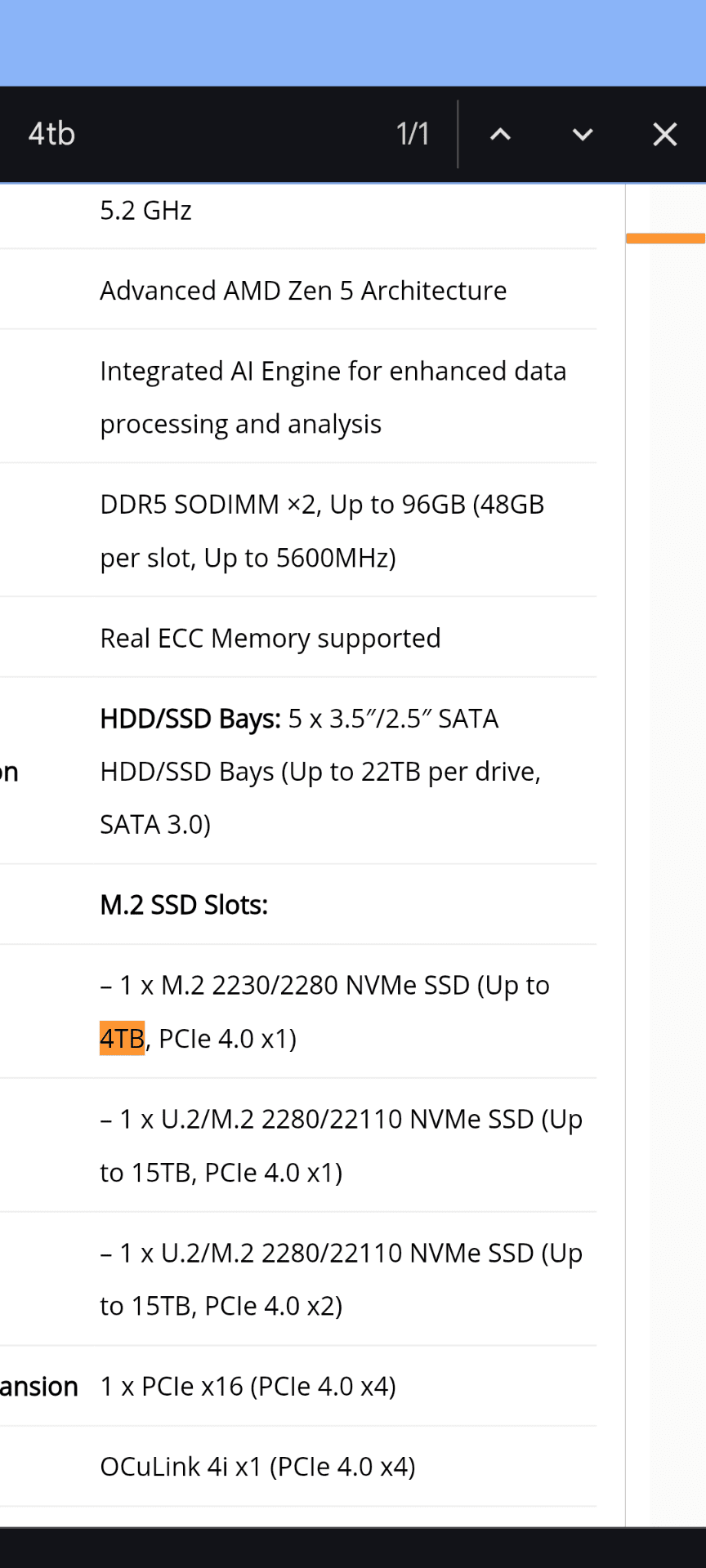Click the U.2/M.2 entry with PCIe 4.0 x2
706x1568 pixels.
pyautogui.click(x=341, y=1279)
